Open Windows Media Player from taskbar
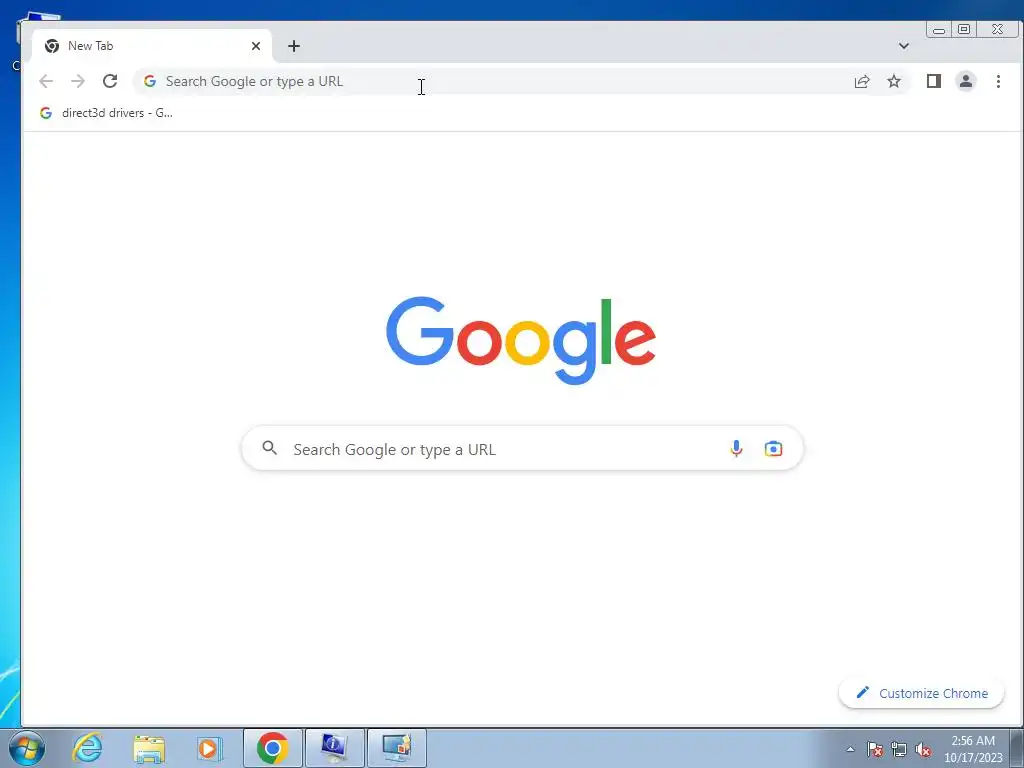Image resolution: width=1024 pixels, height=768 pixels. [210, 748]
